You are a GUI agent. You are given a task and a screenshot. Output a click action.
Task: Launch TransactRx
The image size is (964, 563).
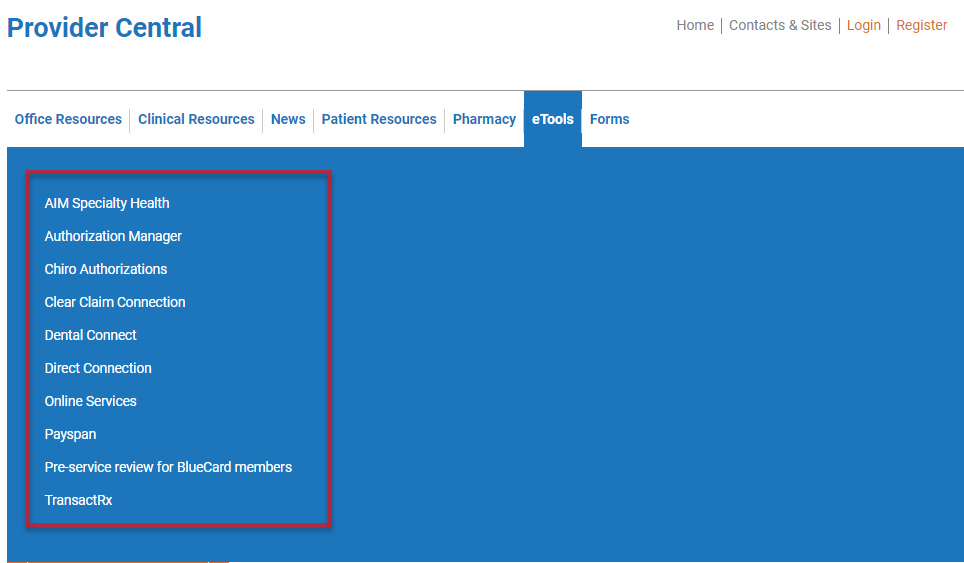pyautogui.click(x=78, y=500)
